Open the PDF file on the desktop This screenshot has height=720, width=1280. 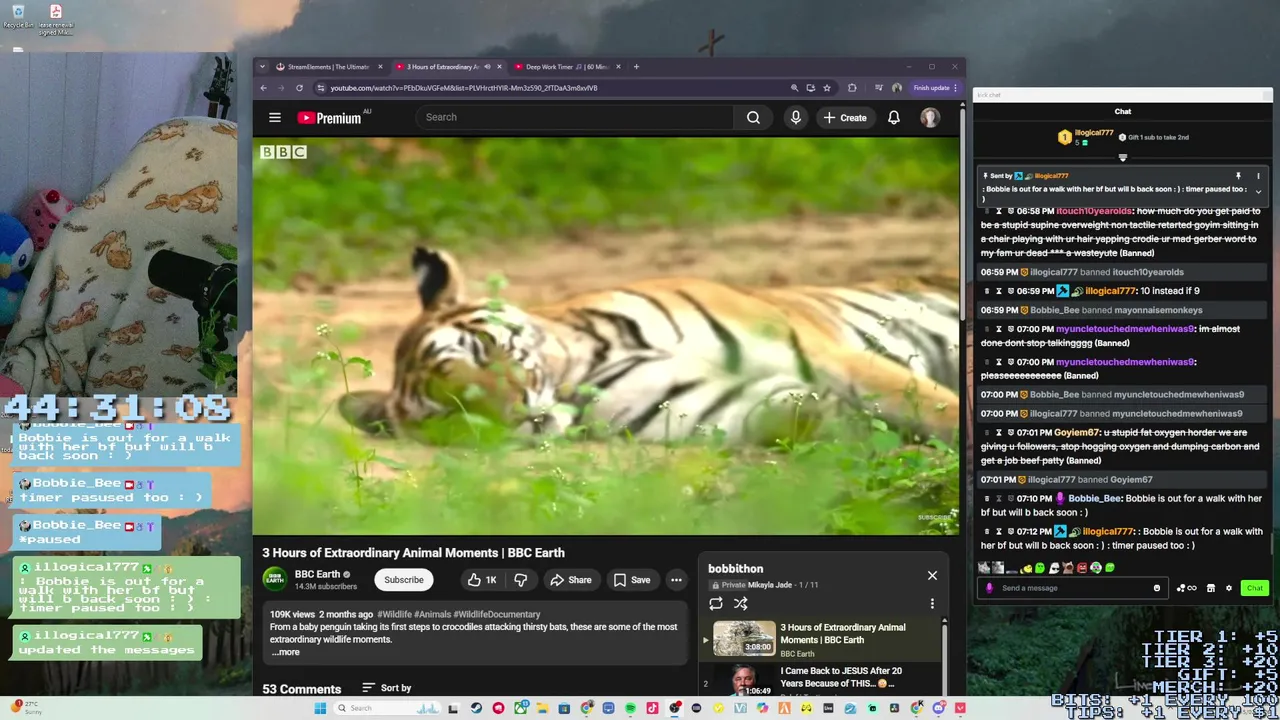tap(56, 20)
